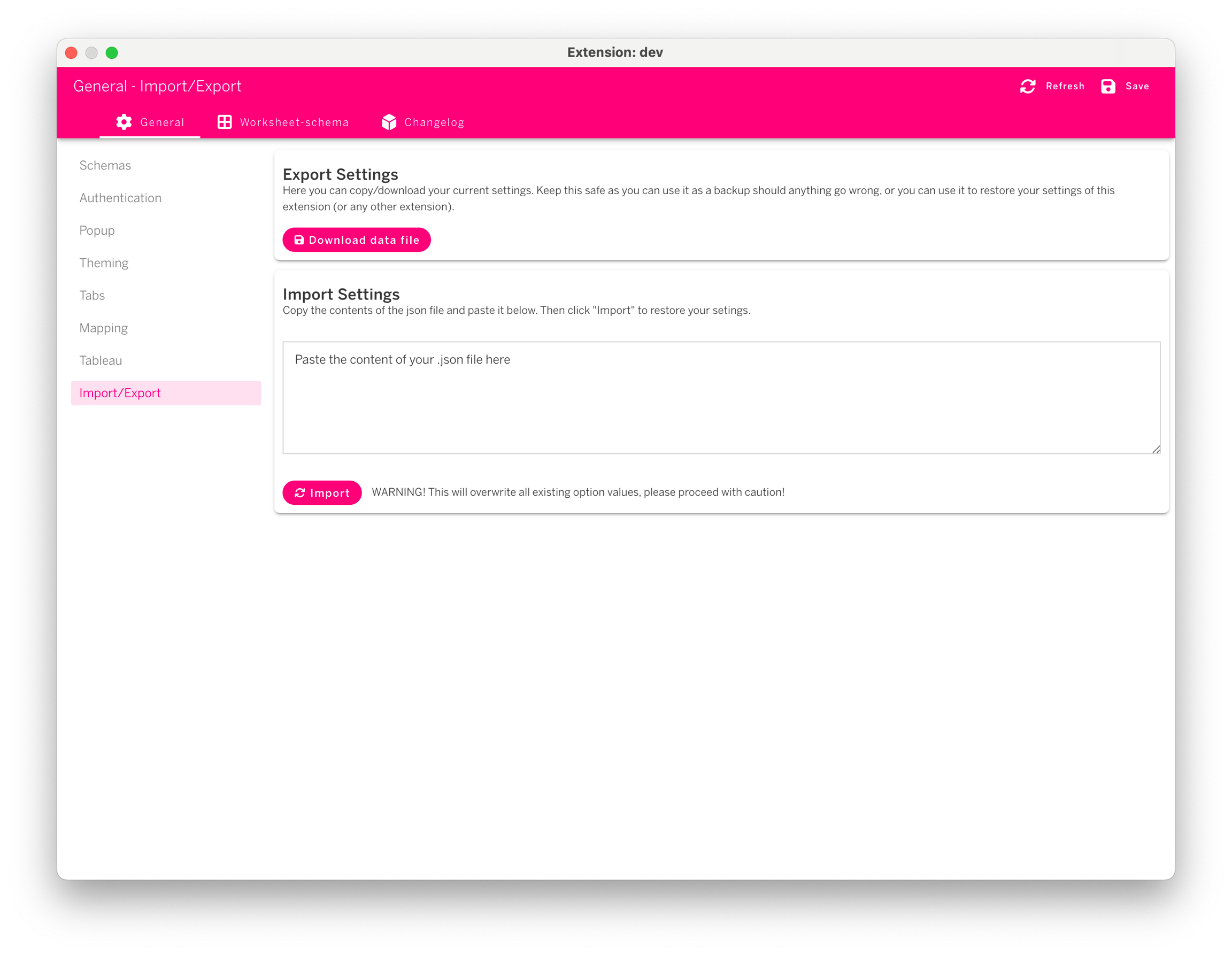Click the disk icon in the Download button
The width and height of the screenshot is (1232, 955).
[299, 240]
